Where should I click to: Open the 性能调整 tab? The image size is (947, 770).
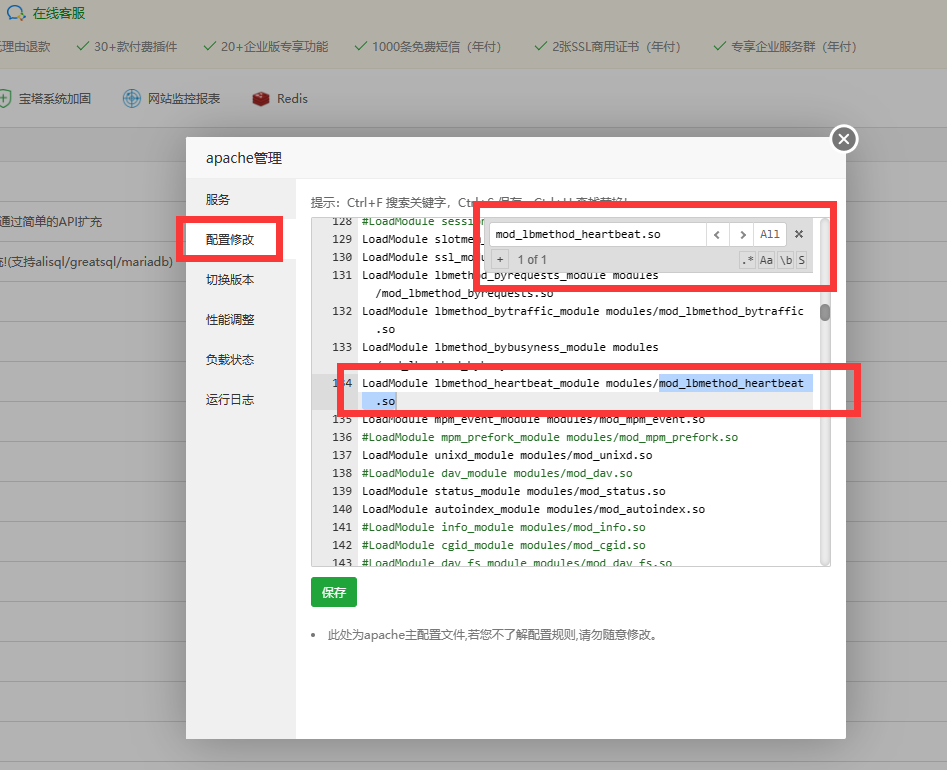click(230, 320)
